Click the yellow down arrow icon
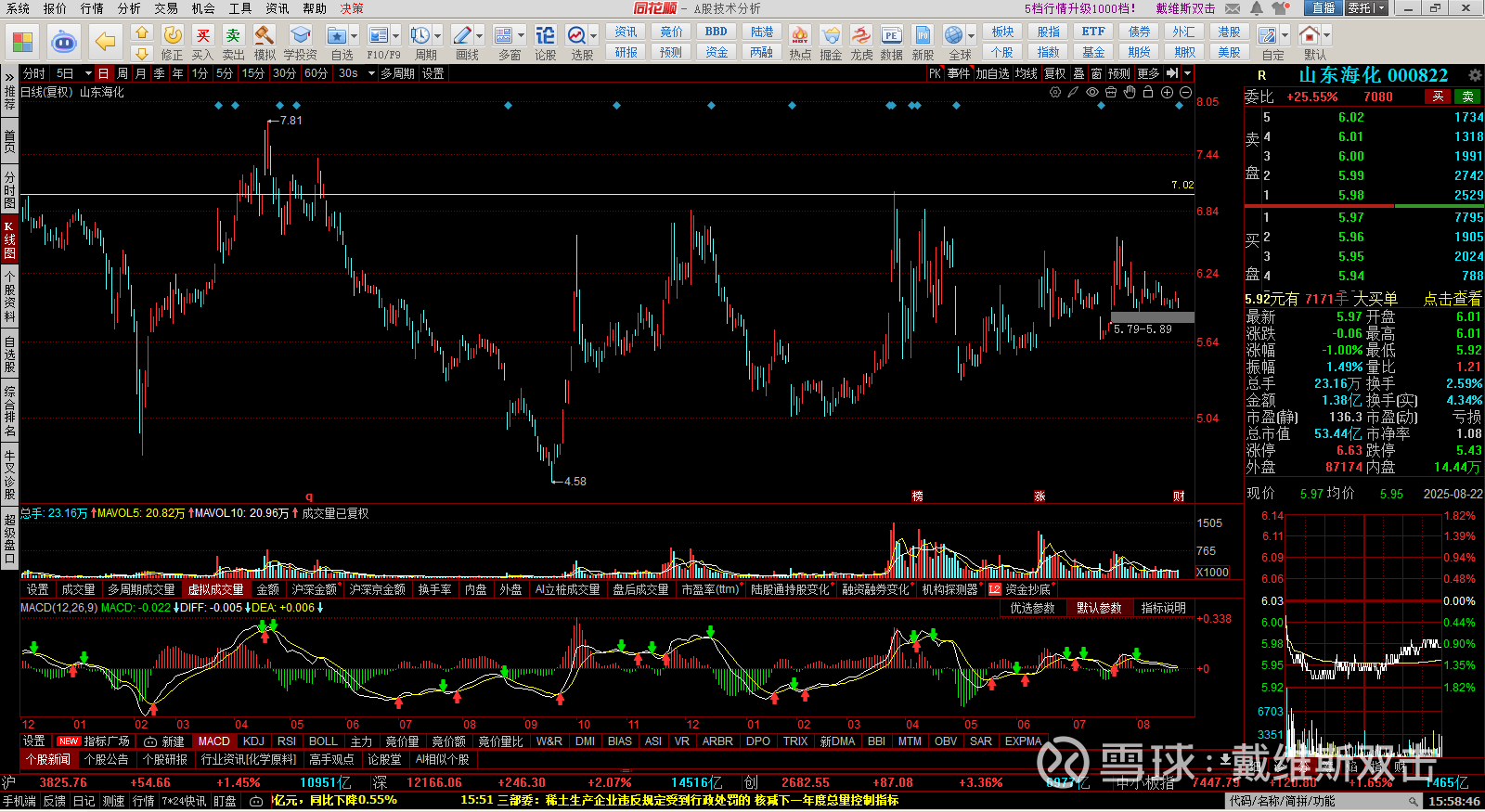Image resolution: width=1485 pixels, height=812 pixels. tap(142, 54)
